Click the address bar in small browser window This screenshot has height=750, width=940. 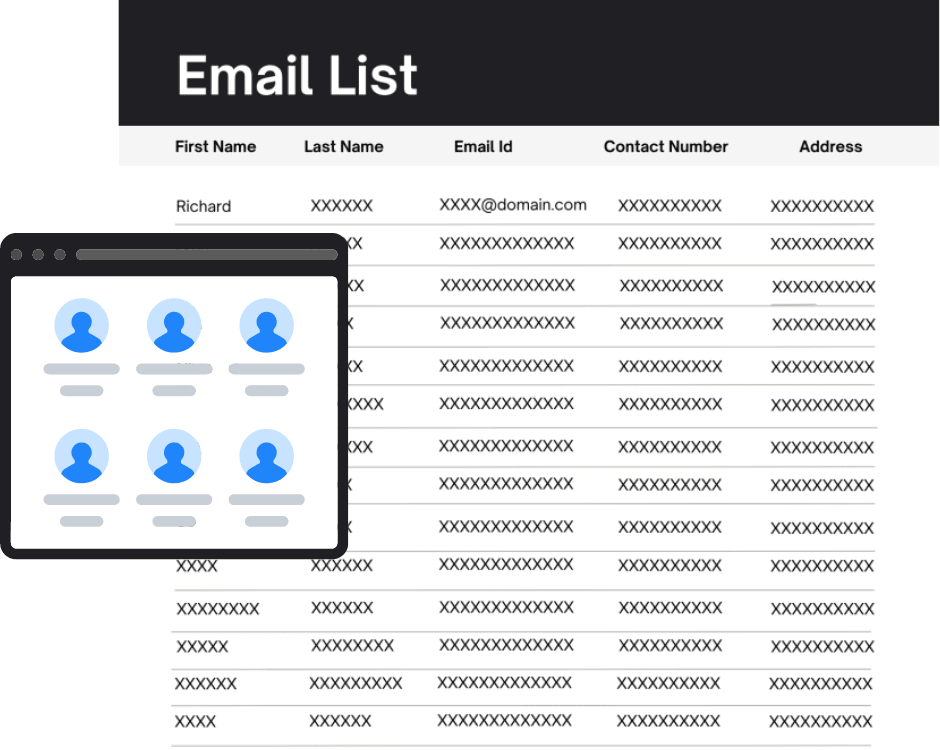(206, 255)
